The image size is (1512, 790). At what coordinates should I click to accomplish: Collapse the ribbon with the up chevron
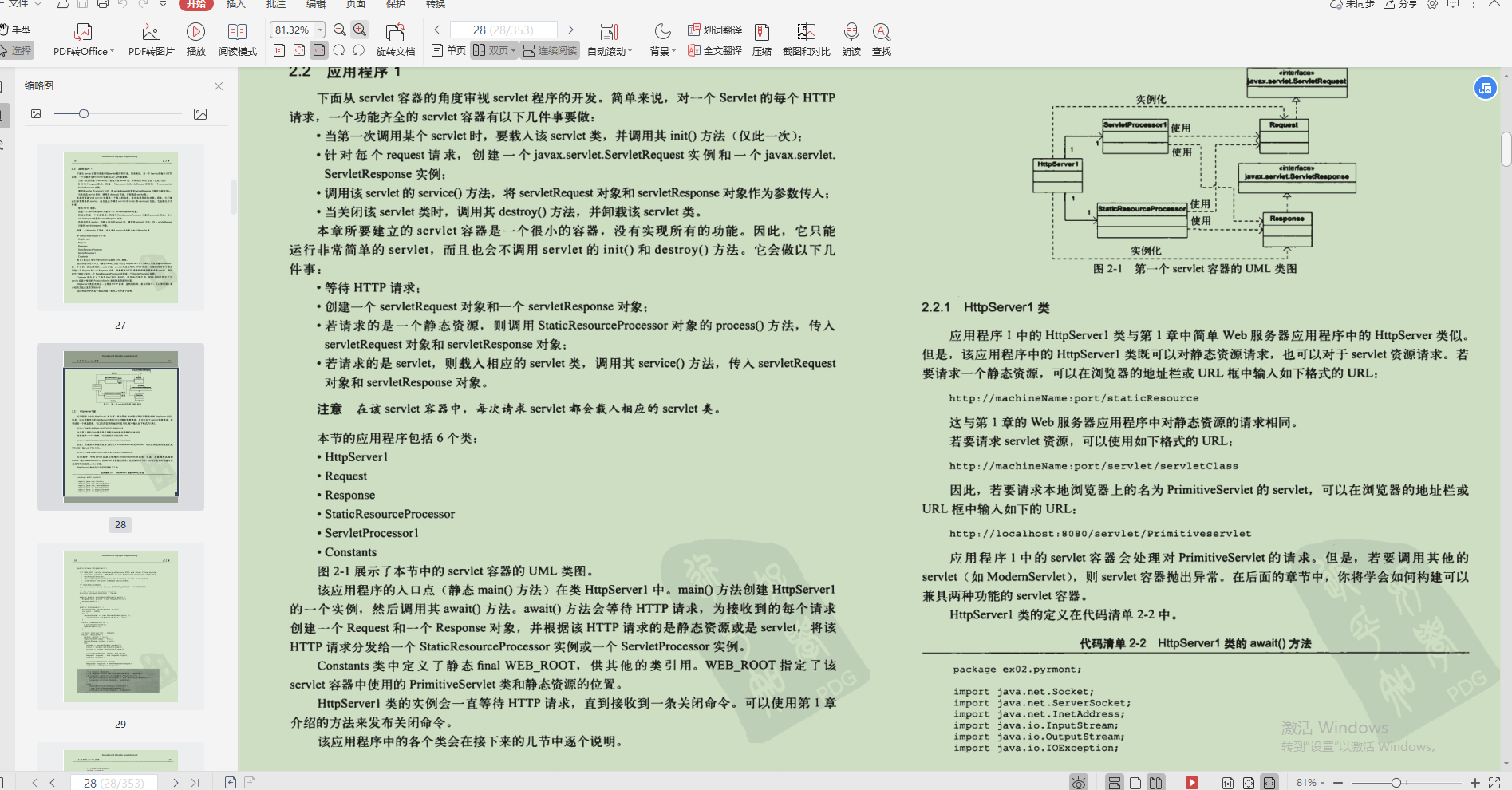coord(1494,4)
